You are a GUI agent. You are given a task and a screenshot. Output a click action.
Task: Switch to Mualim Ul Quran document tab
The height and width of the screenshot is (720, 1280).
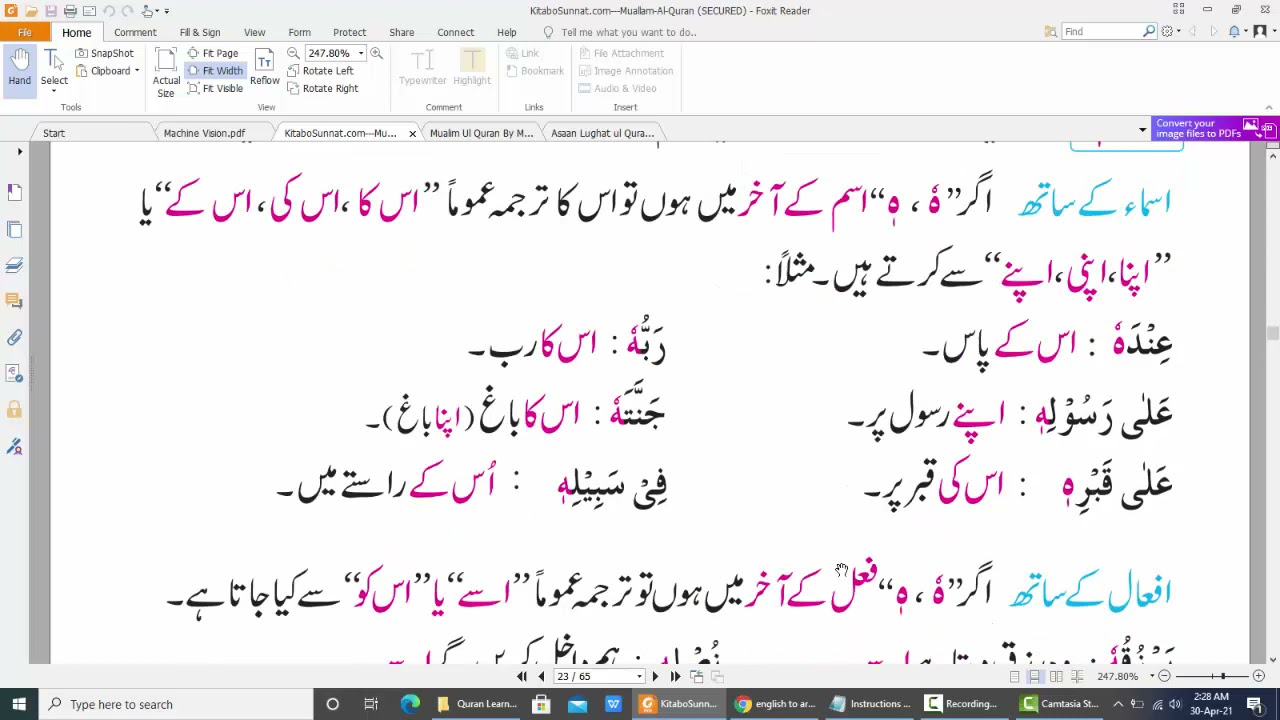coord(481,133)
